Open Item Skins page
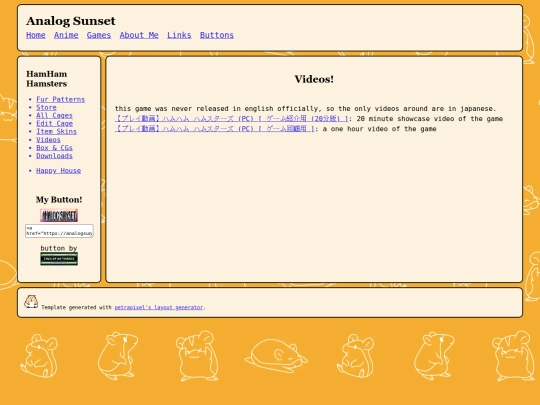This screenshot has height=405, width=540. point(56,132)
